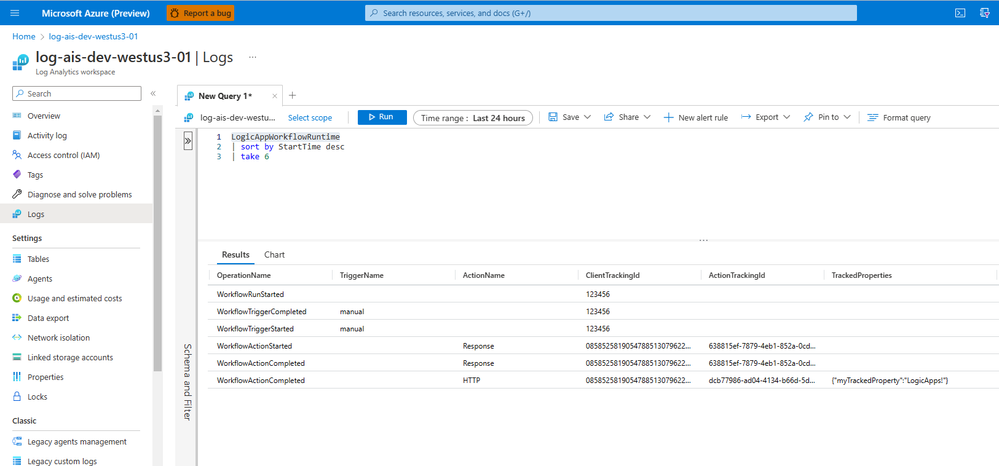
Task: Click Legacy custom logs icon
Action: pos(17,461)
